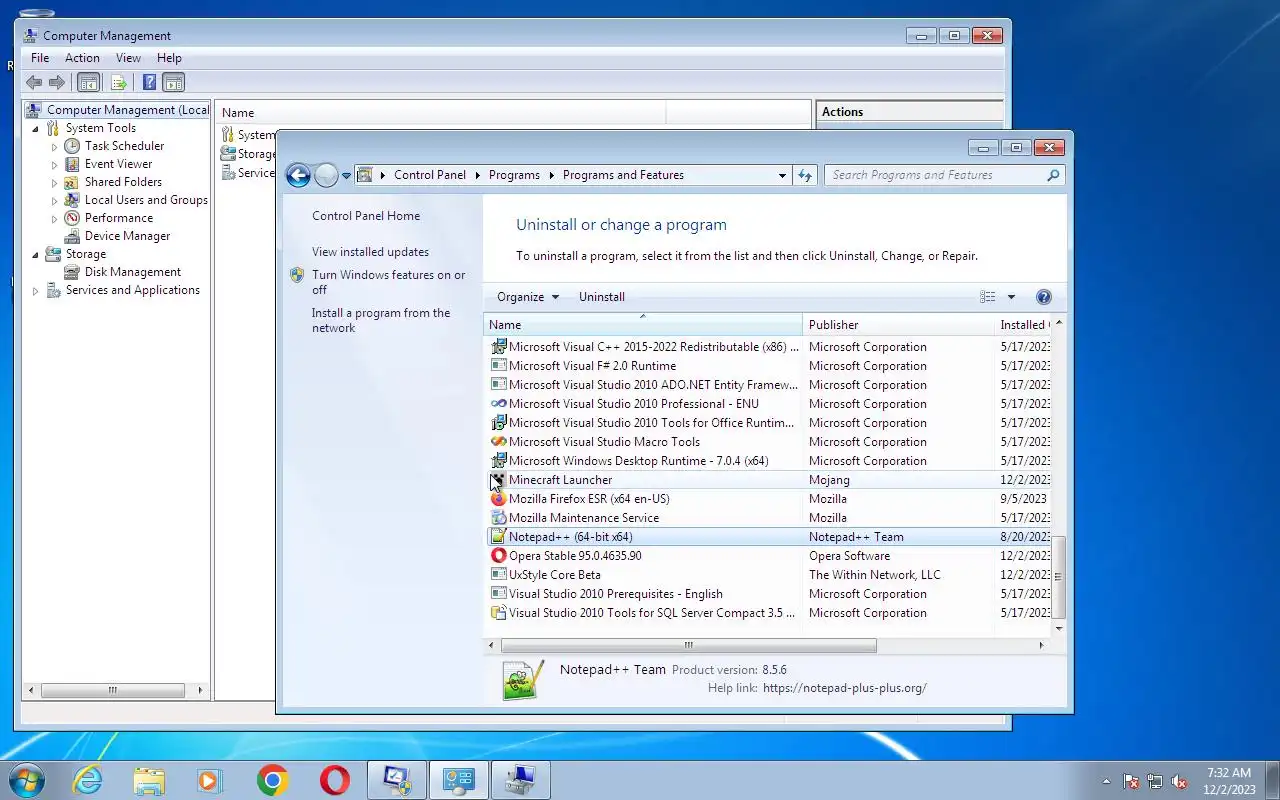The height and width of the screenshot is (800, 1280).
Task: Click Programs in the breadcrumb
Action: [x=514, y=175]
